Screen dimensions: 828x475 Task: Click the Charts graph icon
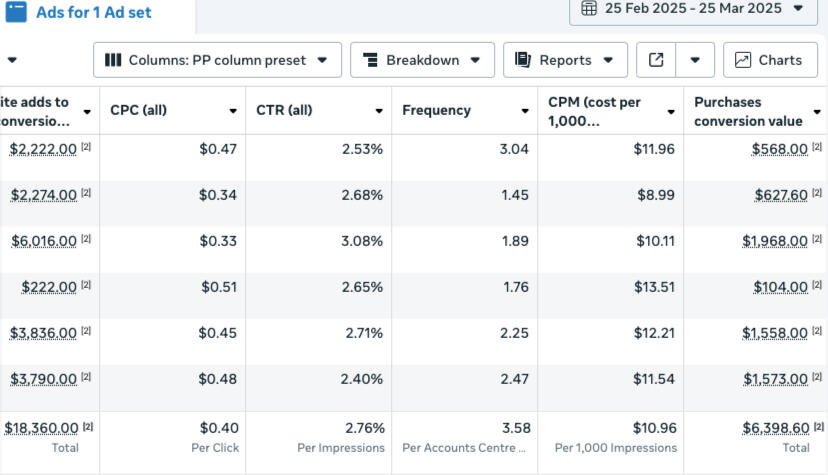743,60
